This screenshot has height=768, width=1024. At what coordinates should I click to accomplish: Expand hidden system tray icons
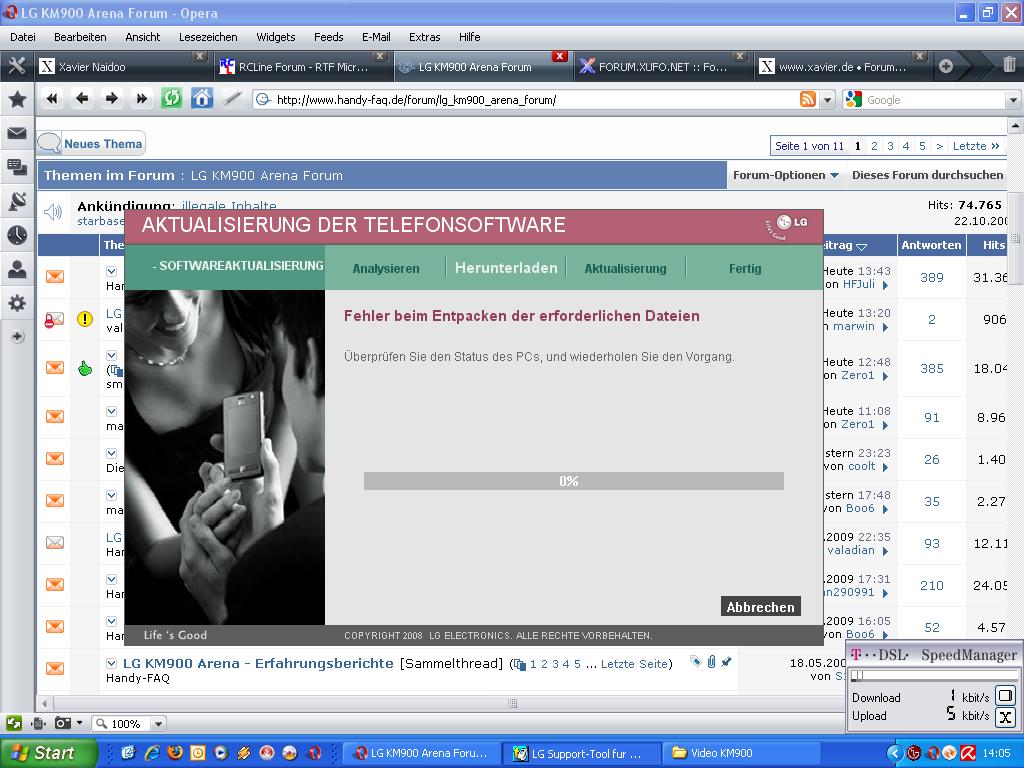pyautogui.click(x=894, y=753)
